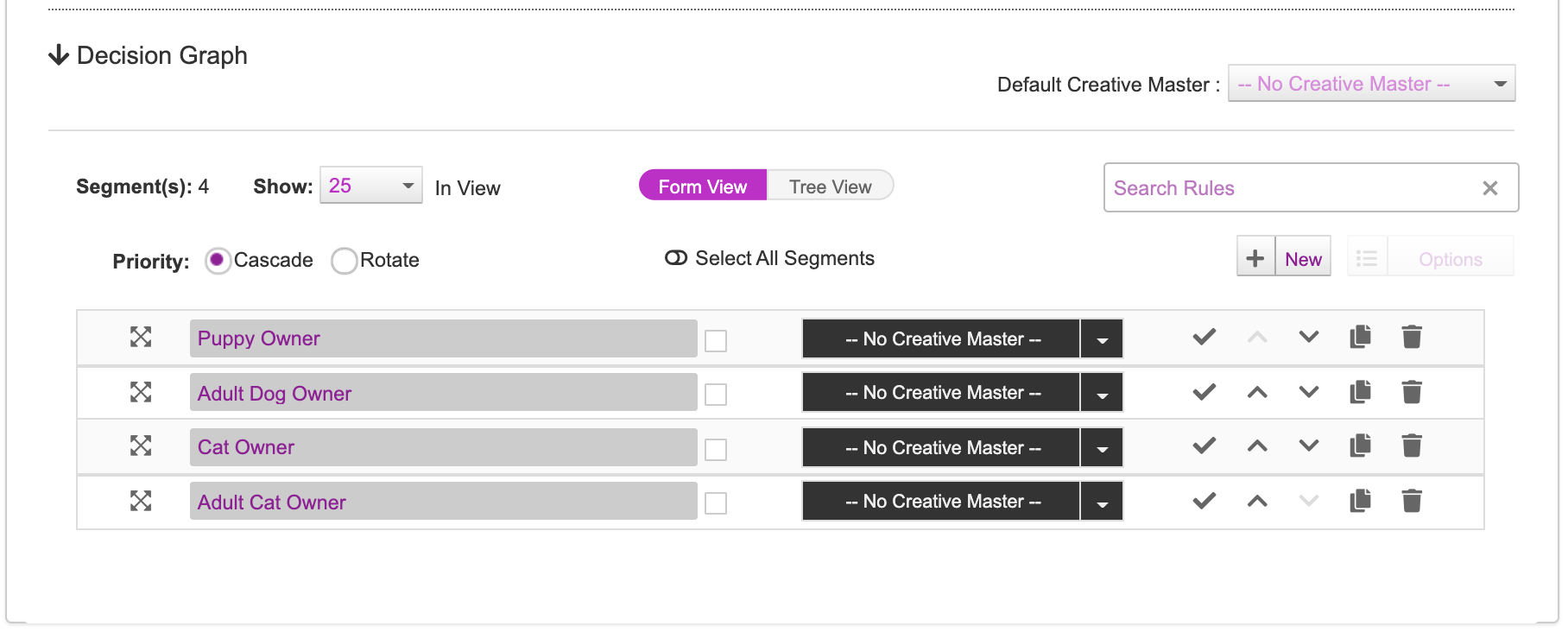Open the Show count dropdown
The height and width of the screenshot is (632, 1568).
[x=370, y=186]
